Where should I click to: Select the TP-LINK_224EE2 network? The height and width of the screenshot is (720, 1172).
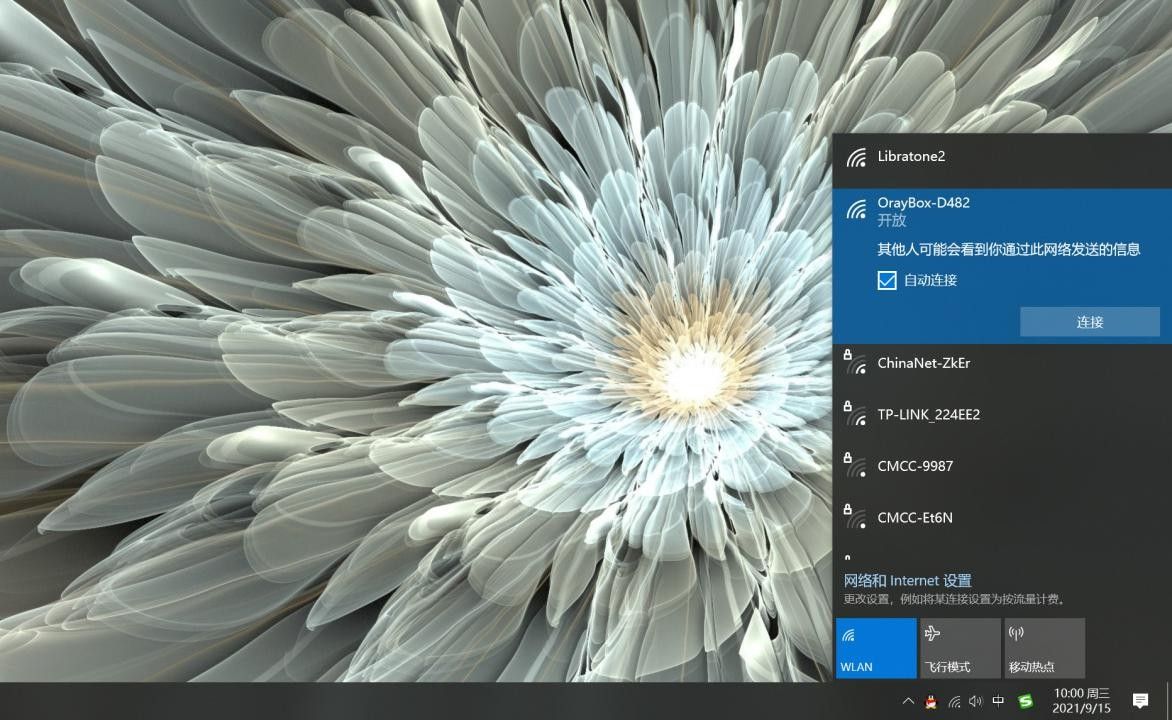coord(1002,415)
